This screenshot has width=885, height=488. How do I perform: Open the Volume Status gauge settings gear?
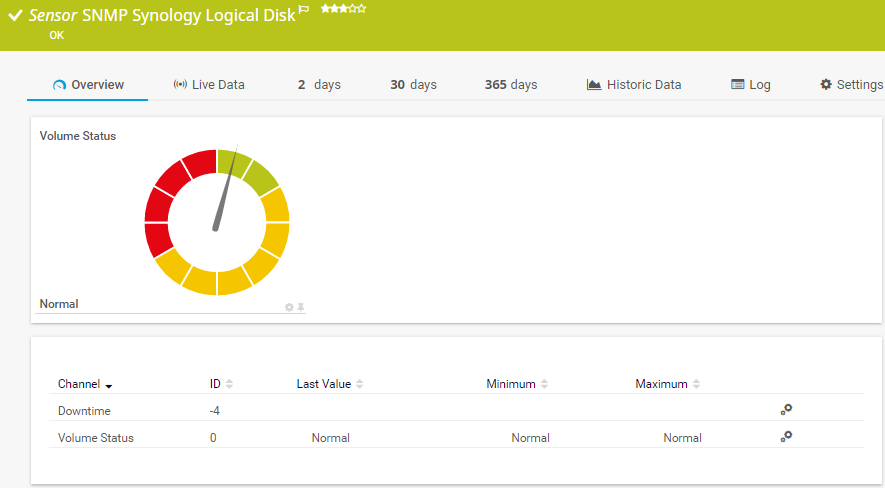[x=289, y=307]
